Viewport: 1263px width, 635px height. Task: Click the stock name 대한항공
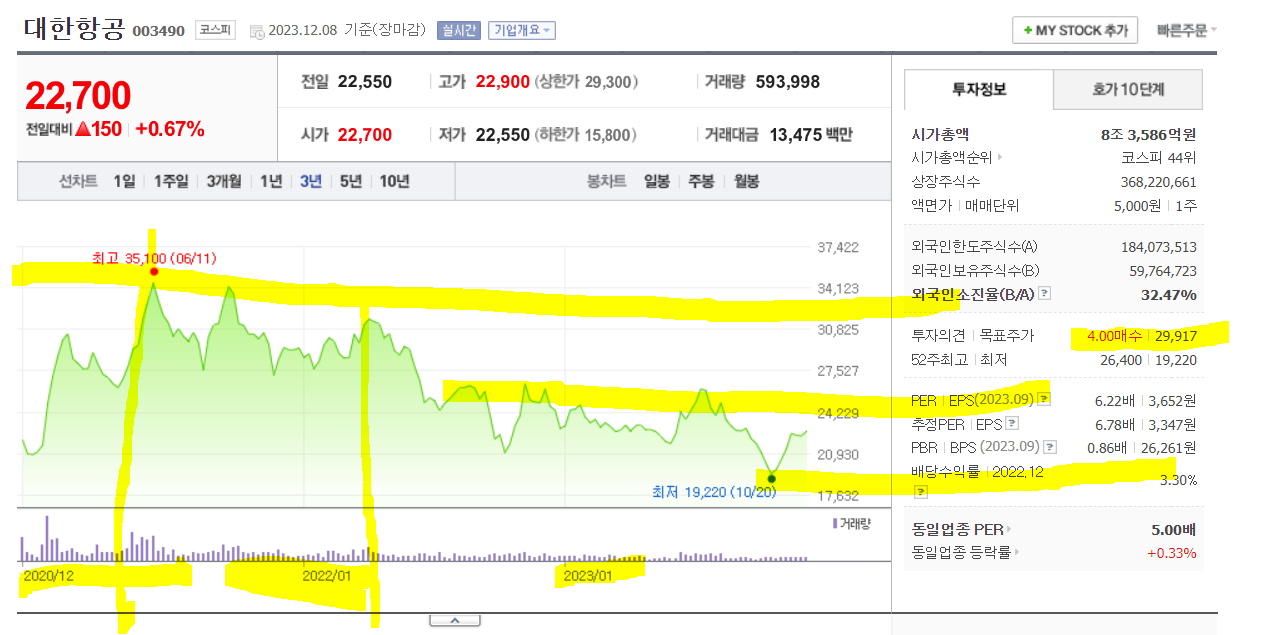point(75,29)
